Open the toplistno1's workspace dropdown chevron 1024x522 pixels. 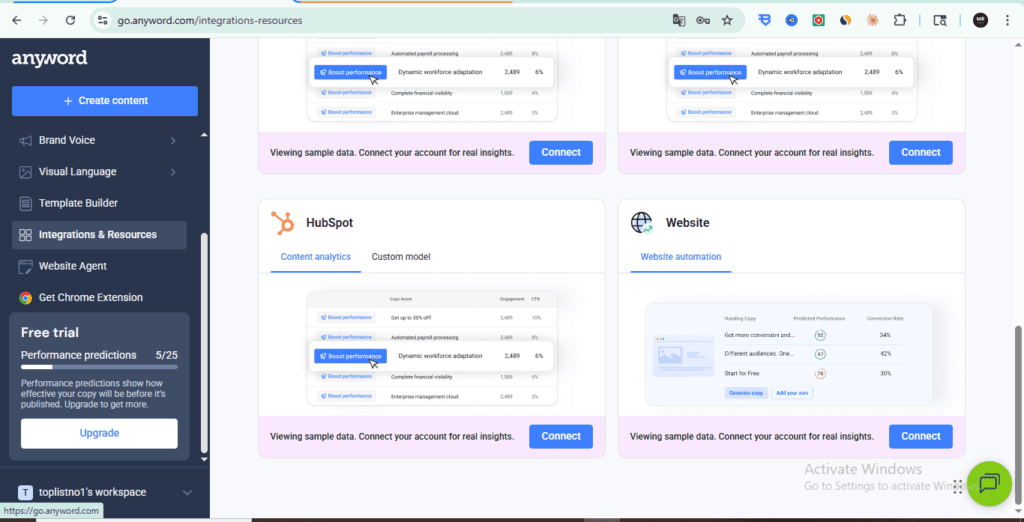[187, 492]
